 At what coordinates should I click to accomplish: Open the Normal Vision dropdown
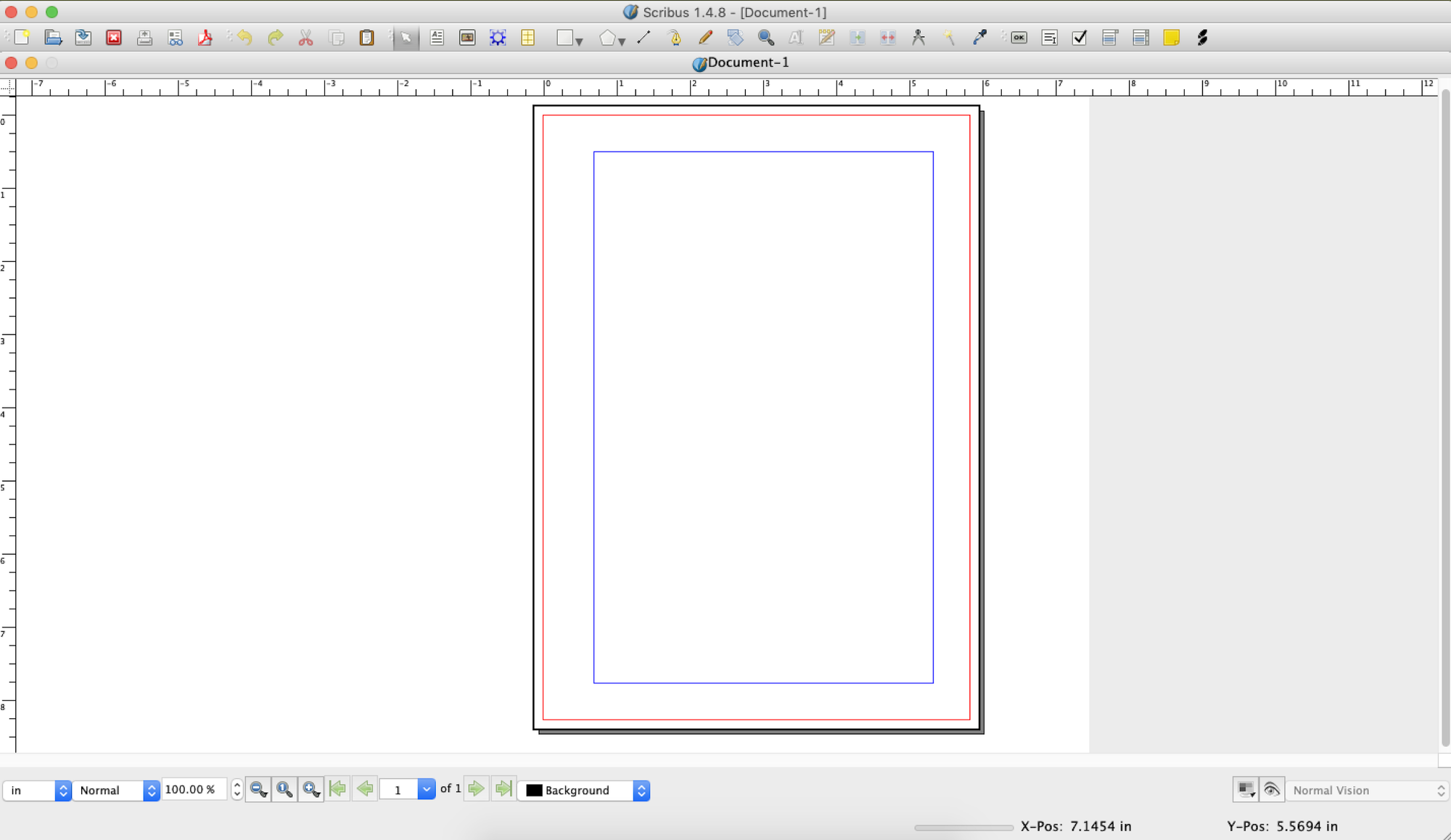(x=1368, y=790)
